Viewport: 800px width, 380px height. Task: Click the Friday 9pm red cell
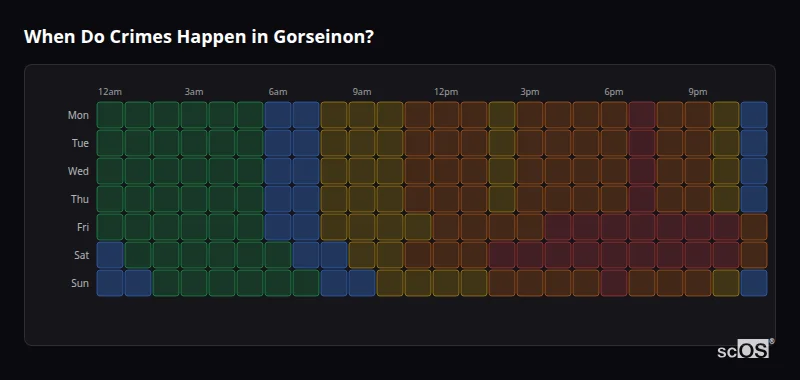point(697,227)
